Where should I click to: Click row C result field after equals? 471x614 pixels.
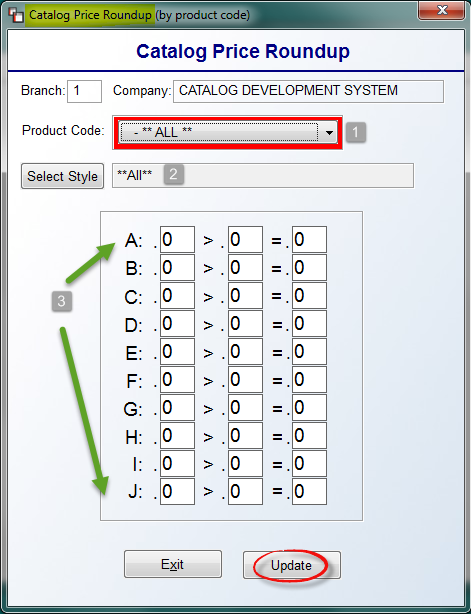(x=309, y=296)
